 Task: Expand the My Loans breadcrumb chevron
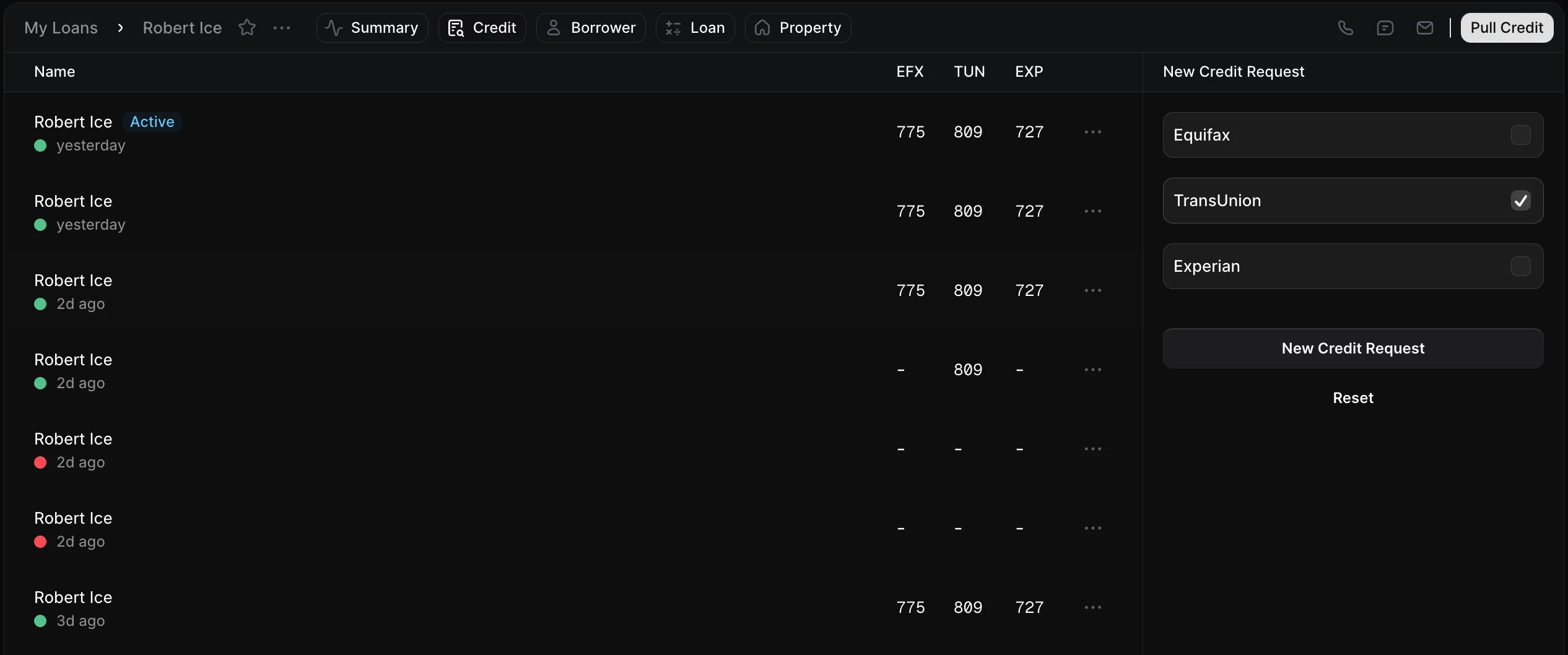120,28
